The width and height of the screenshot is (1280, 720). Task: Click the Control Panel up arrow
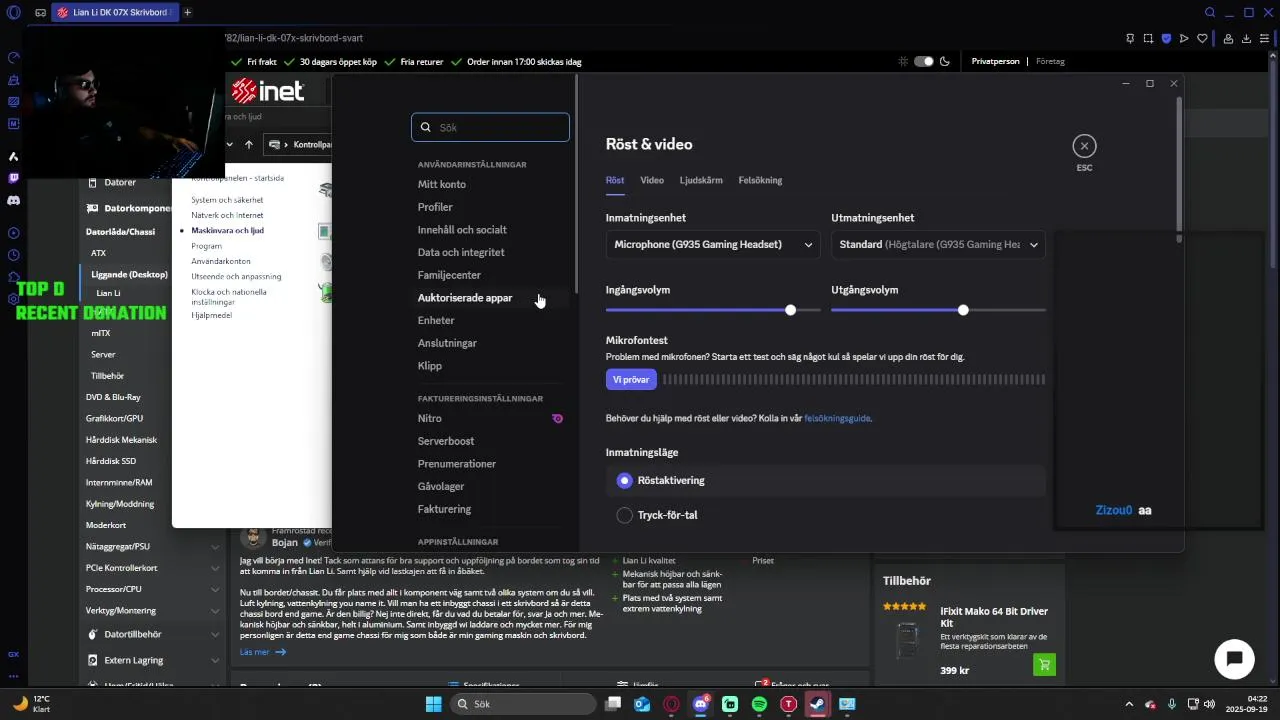click(x=249, y=144)
